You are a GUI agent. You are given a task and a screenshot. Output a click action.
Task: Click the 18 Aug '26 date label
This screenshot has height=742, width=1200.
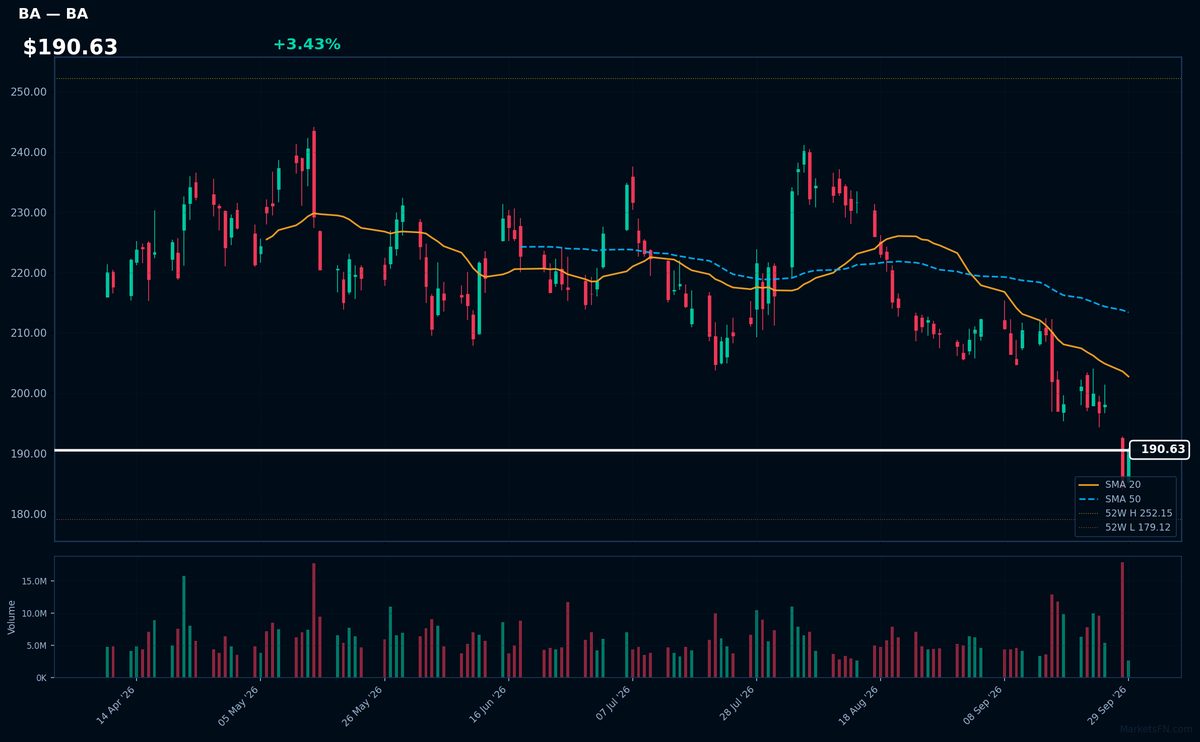tap(858, 706)
